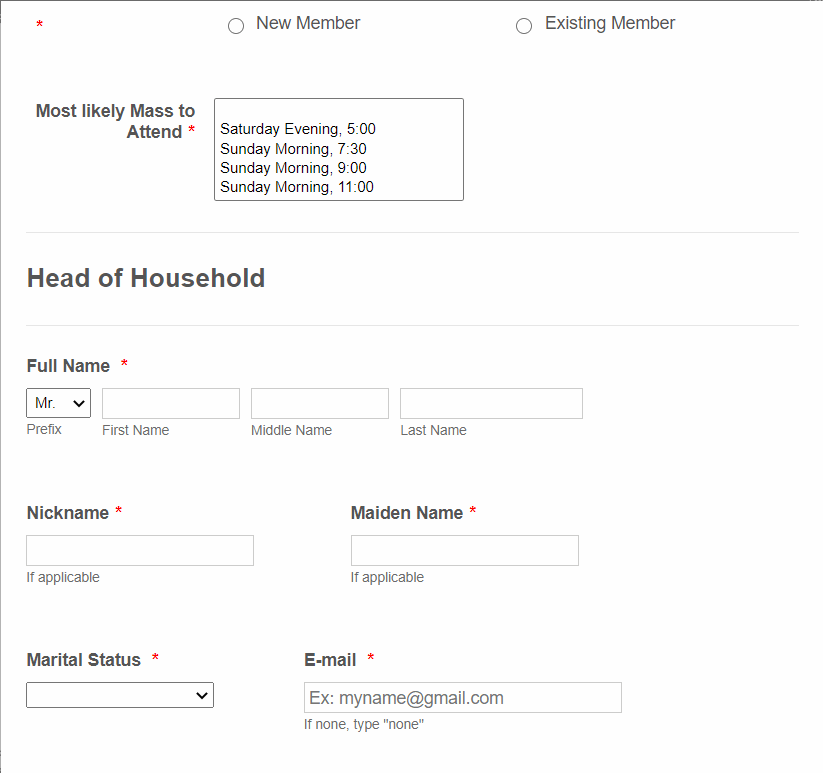Viewport: 823px width, 773px height.
Task: Select the "New Member" radio button
Action: (x=236, y=25)
